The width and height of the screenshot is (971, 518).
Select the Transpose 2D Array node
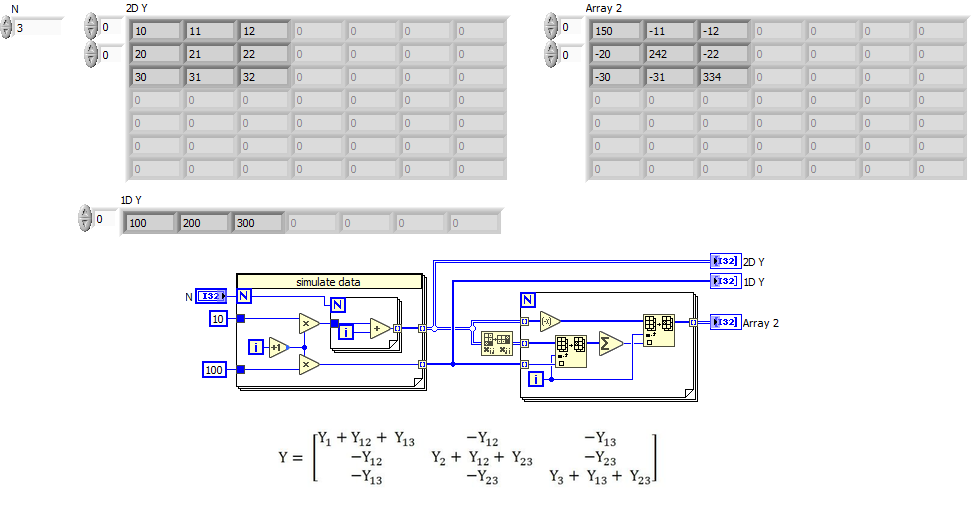[497, 343]
